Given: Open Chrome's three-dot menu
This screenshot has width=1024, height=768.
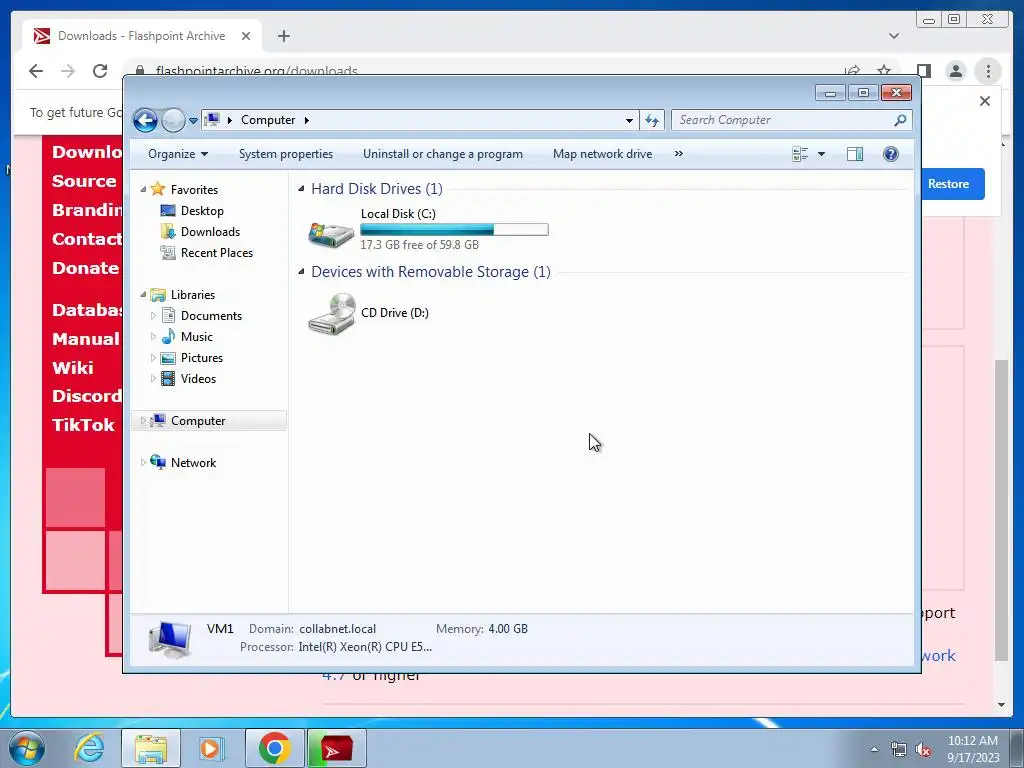Looking at the screenshot, I should pyautogui.click(x=988, y=71).
